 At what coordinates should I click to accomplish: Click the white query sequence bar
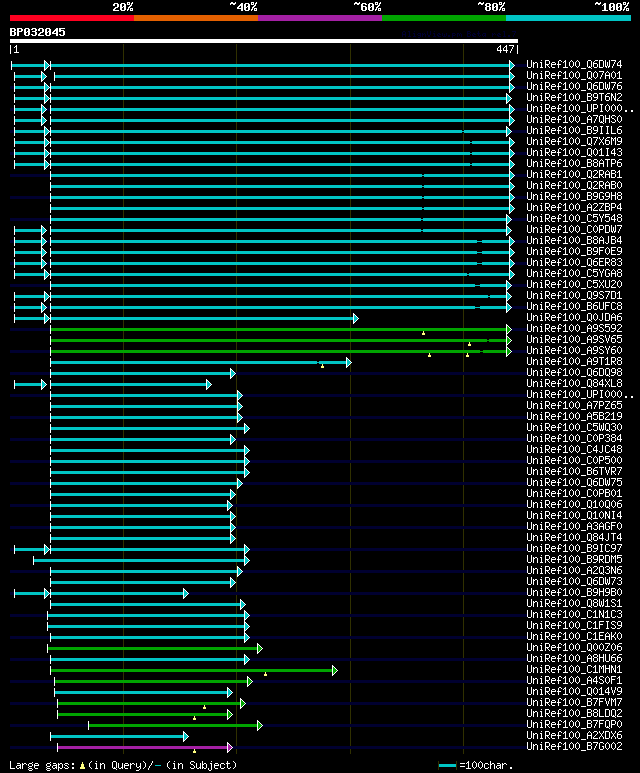(x=264, y=41)
